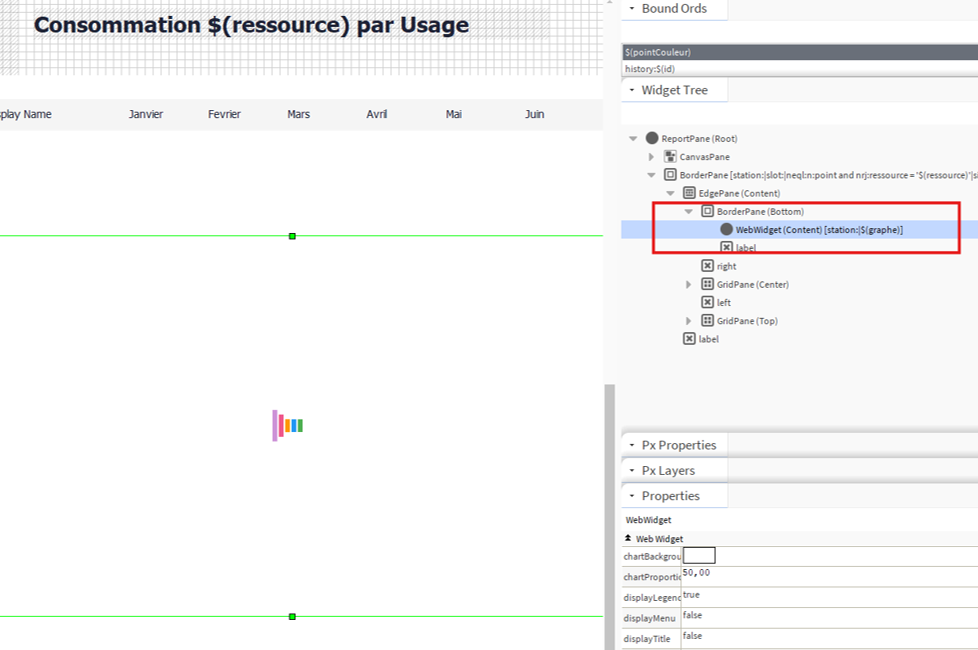Collapse the Web Widget properties section
The height and width of the screenshot is (650, 978).
click(628, 538)
